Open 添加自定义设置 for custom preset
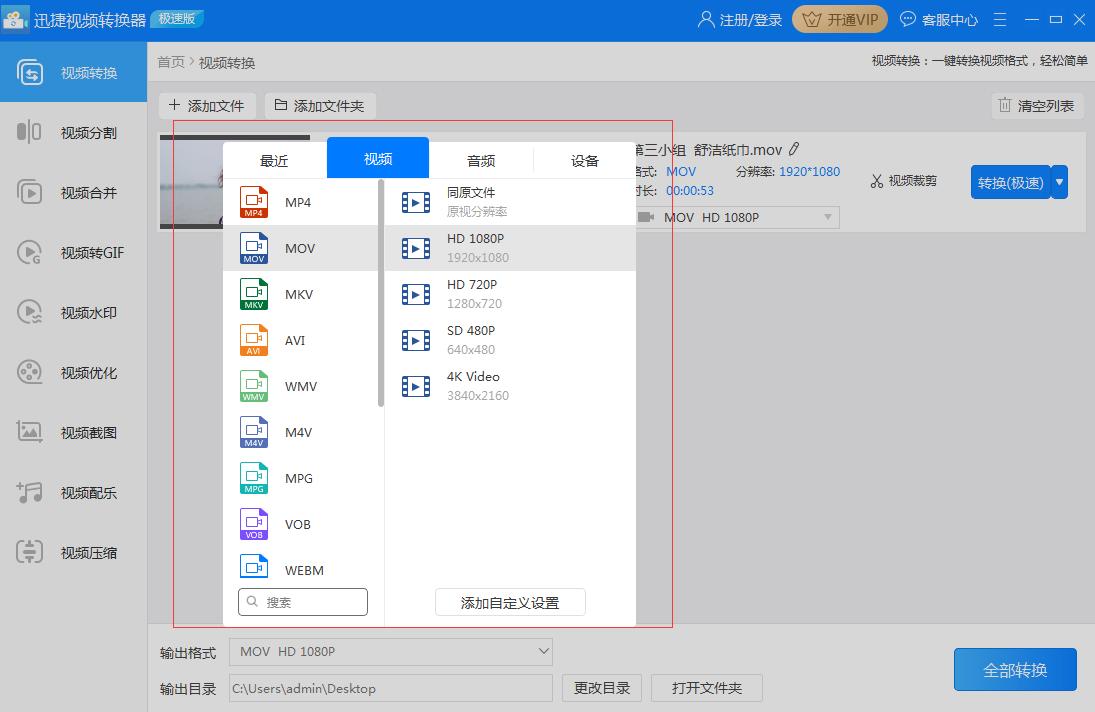Image resolution: width=1095 pixels, height=712 pixels. 510,602
